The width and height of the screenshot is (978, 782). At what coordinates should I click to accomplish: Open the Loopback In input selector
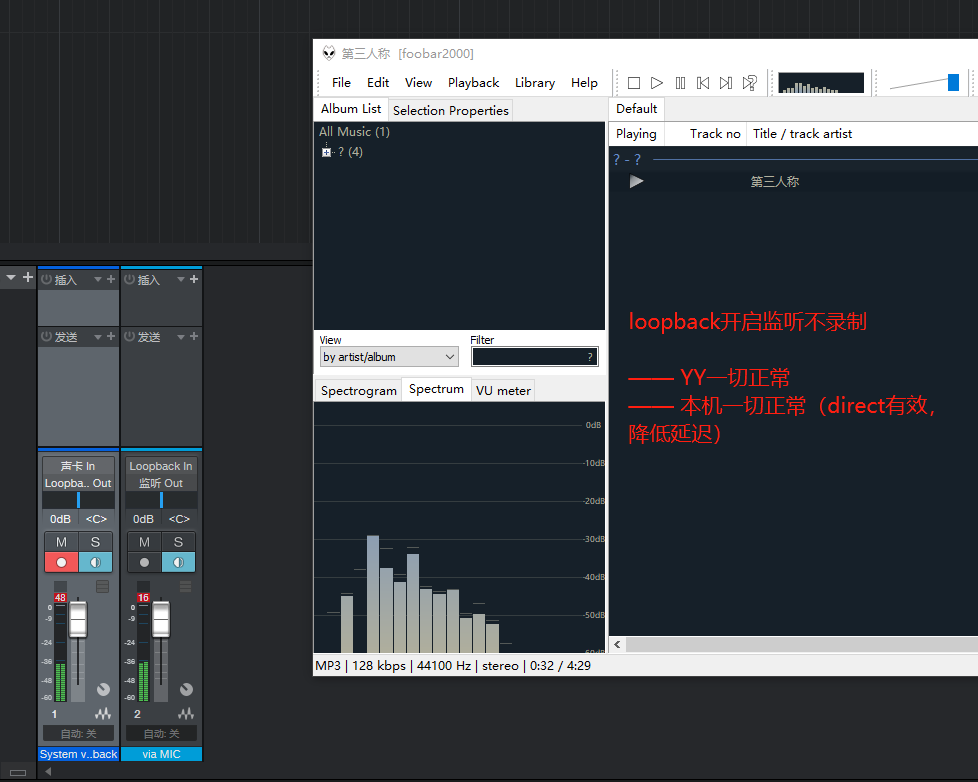coord(160,466)
